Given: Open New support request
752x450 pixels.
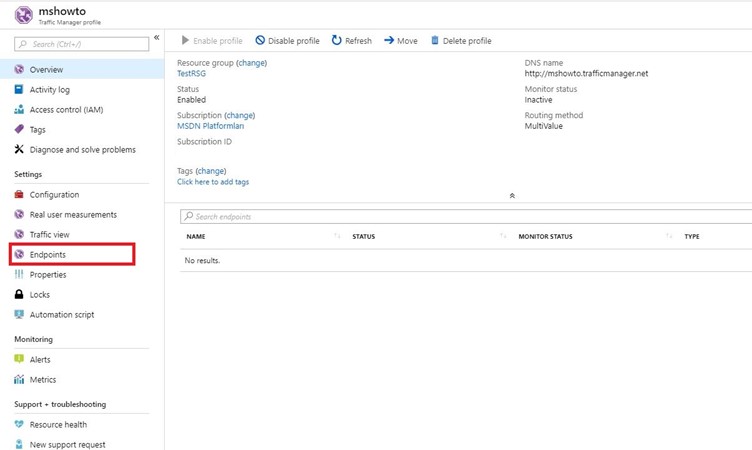Looking at the screenshot, I should pyautogui.click(x=68, y=445).
